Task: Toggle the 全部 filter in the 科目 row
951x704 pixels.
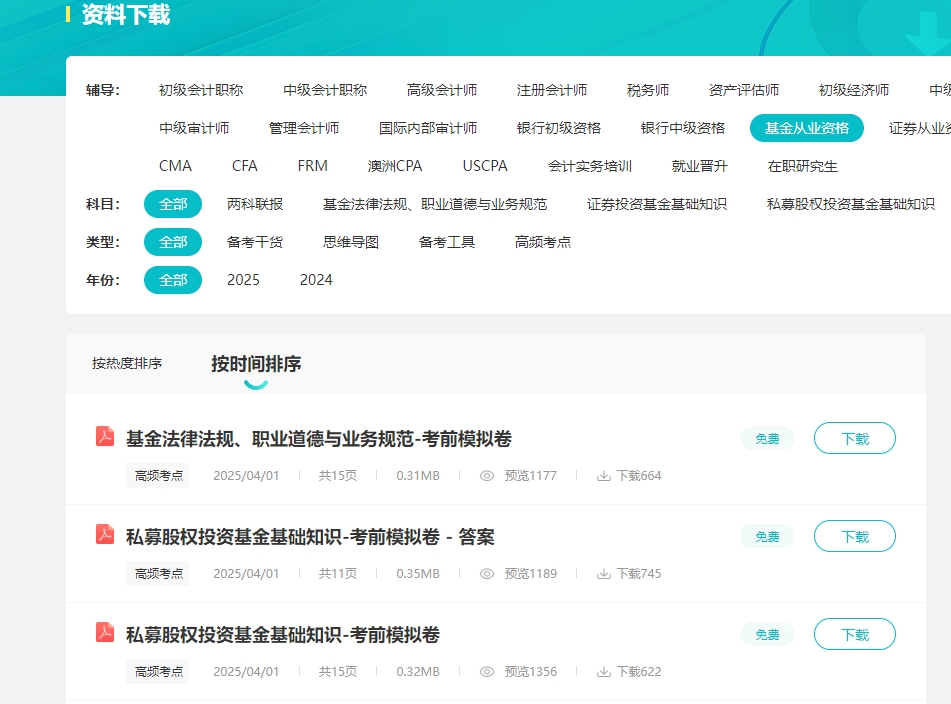Action: pyautogui.click(x=172, y=203)
